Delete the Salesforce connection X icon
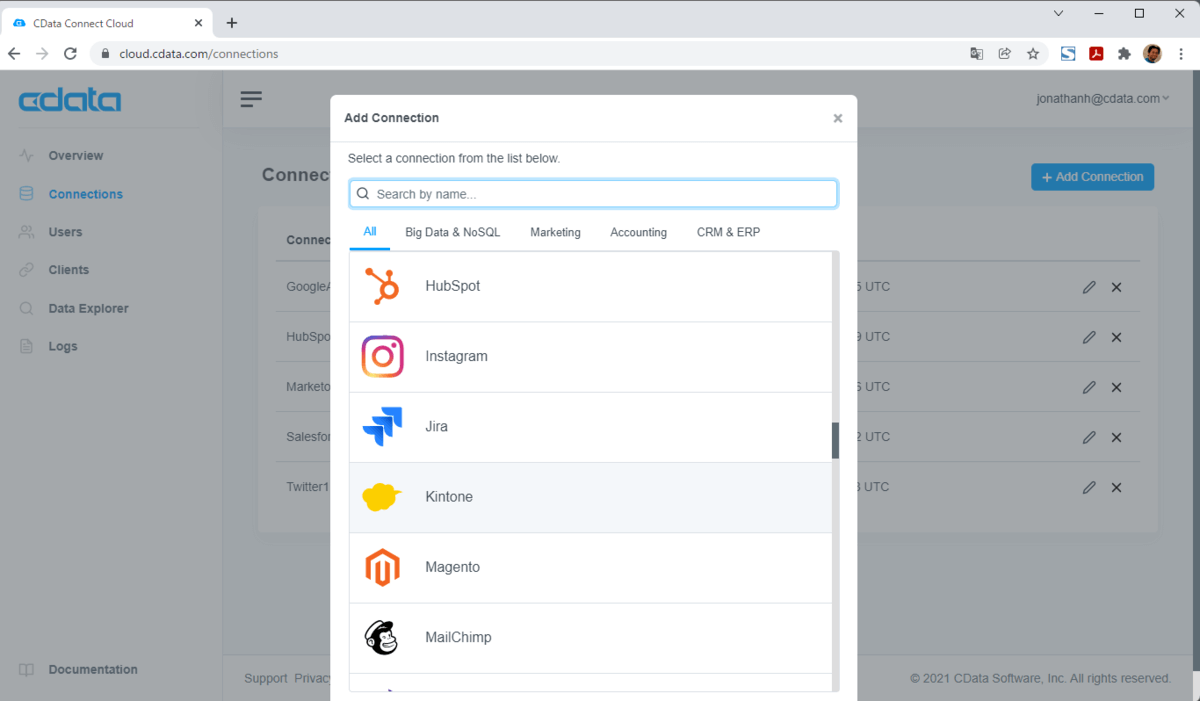The width and height of the screenshot is (1200, 701). point(1117,437)
